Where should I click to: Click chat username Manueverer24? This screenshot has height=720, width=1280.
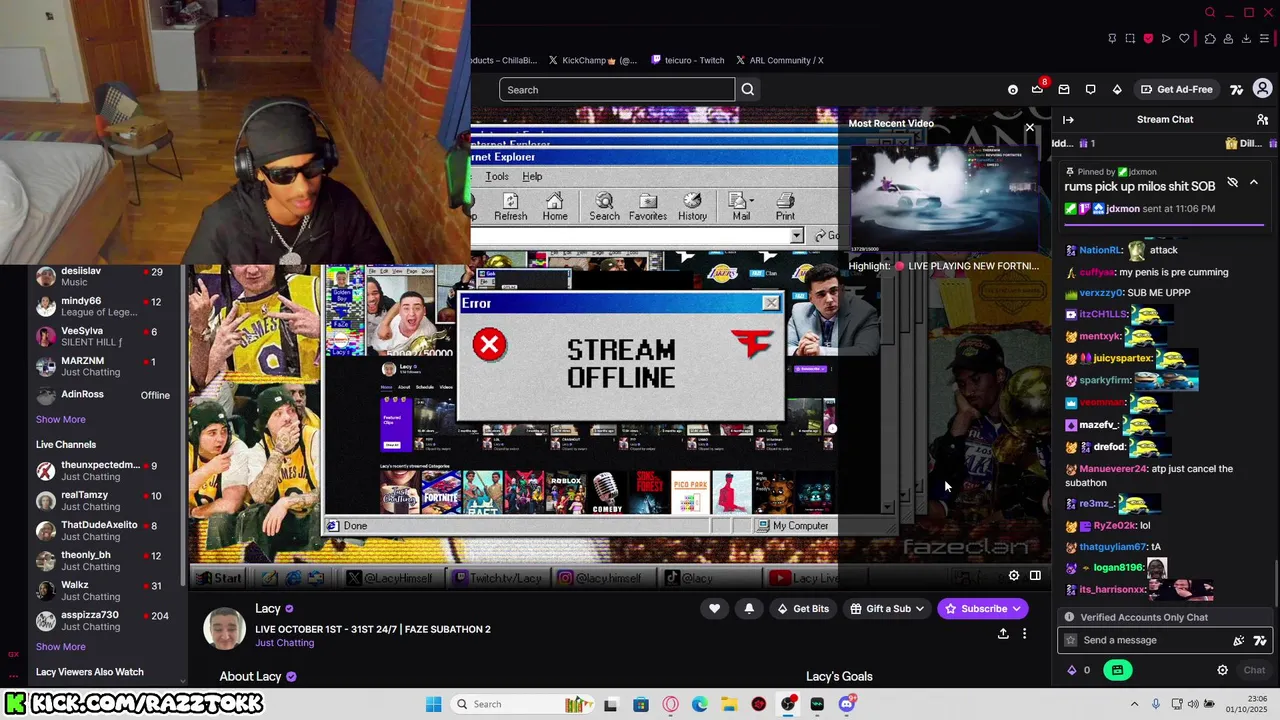click(x=1113, y=469)
